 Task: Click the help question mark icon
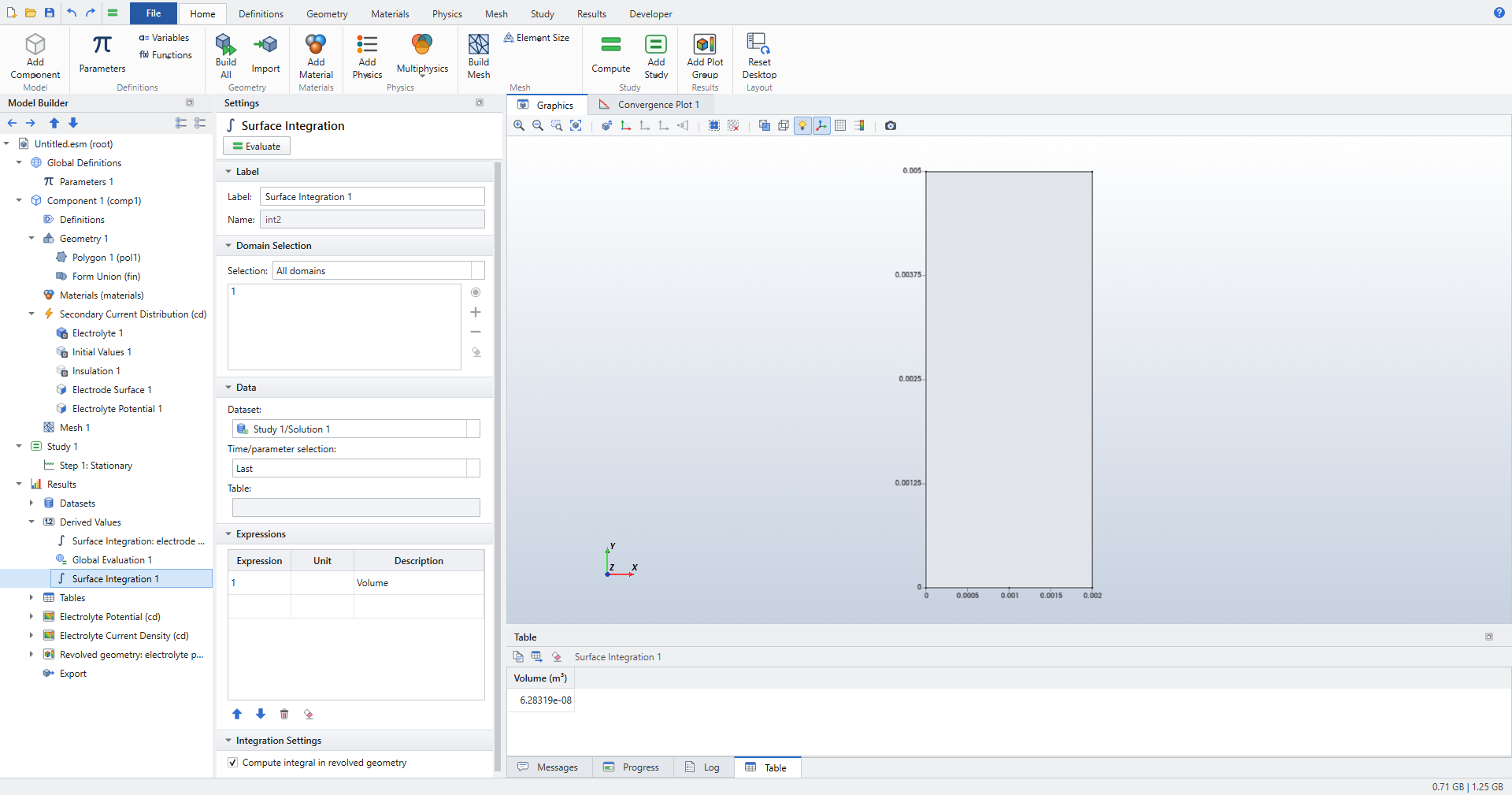[1499, 13]
